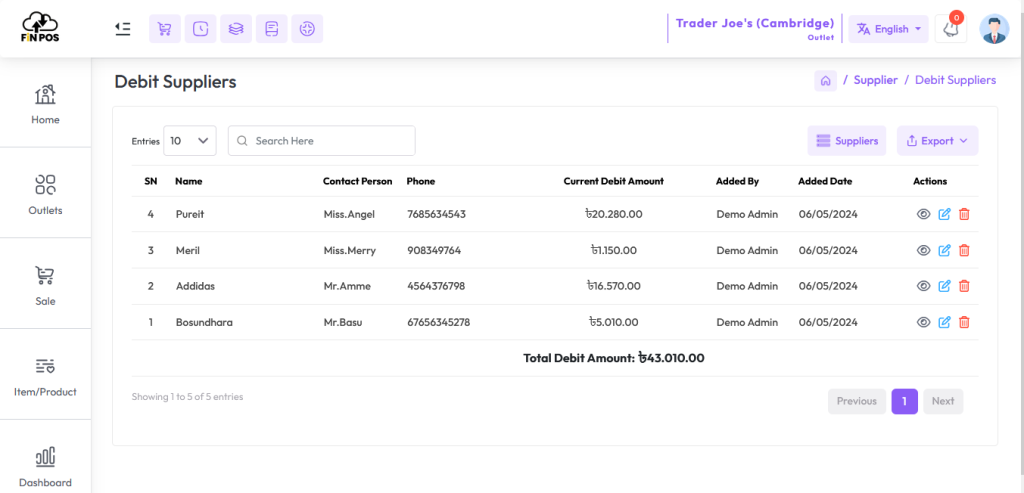Select the Pureit name cell
Image resolution: width=1024 pixels, height=493 pixels.
tap(190, 214)
